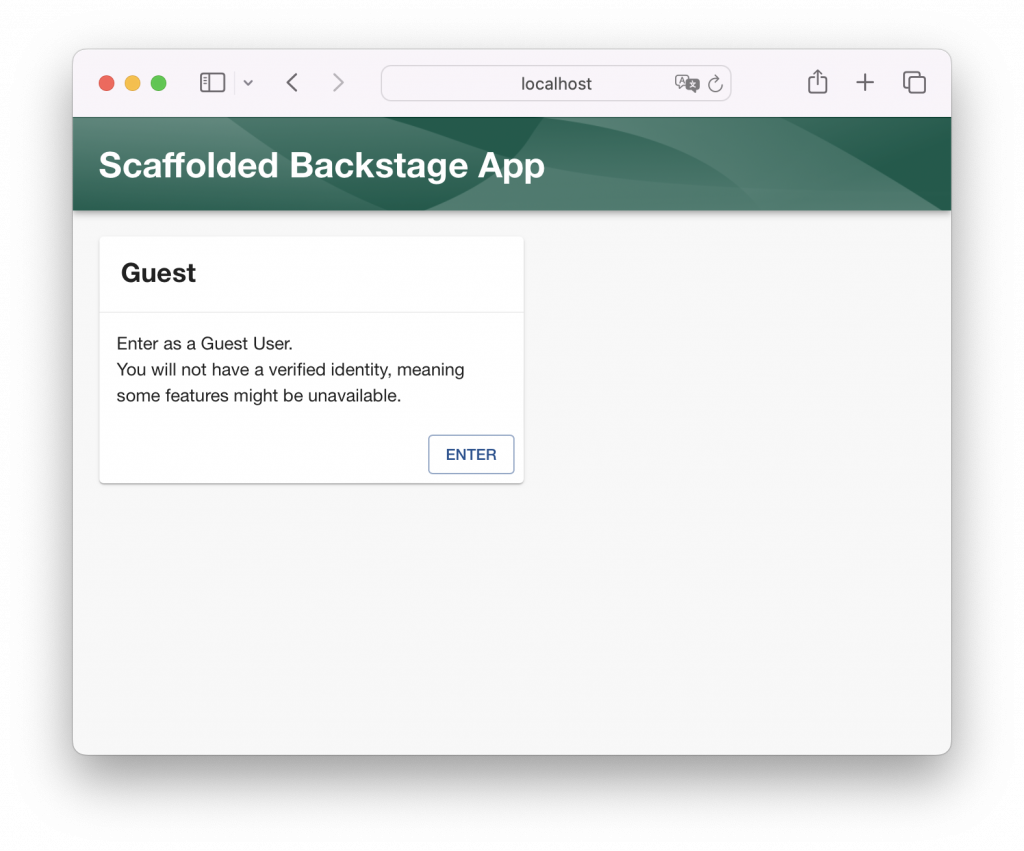Viewport: 1024px width, 851px height.
Task: Go back using the back arrow
Action: click(x=292, y=83)
